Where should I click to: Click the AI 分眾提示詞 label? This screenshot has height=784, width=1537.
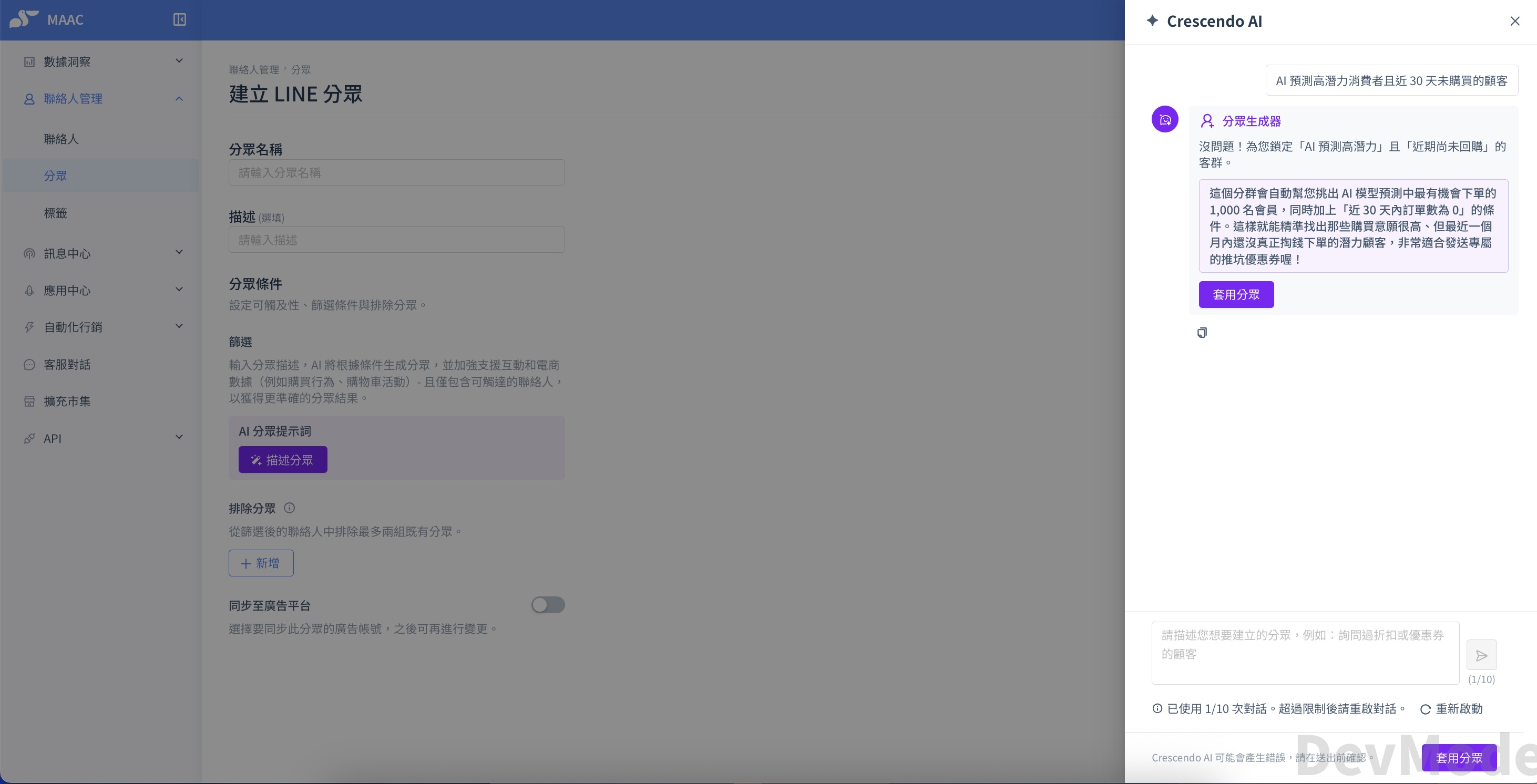coord(274,431)
